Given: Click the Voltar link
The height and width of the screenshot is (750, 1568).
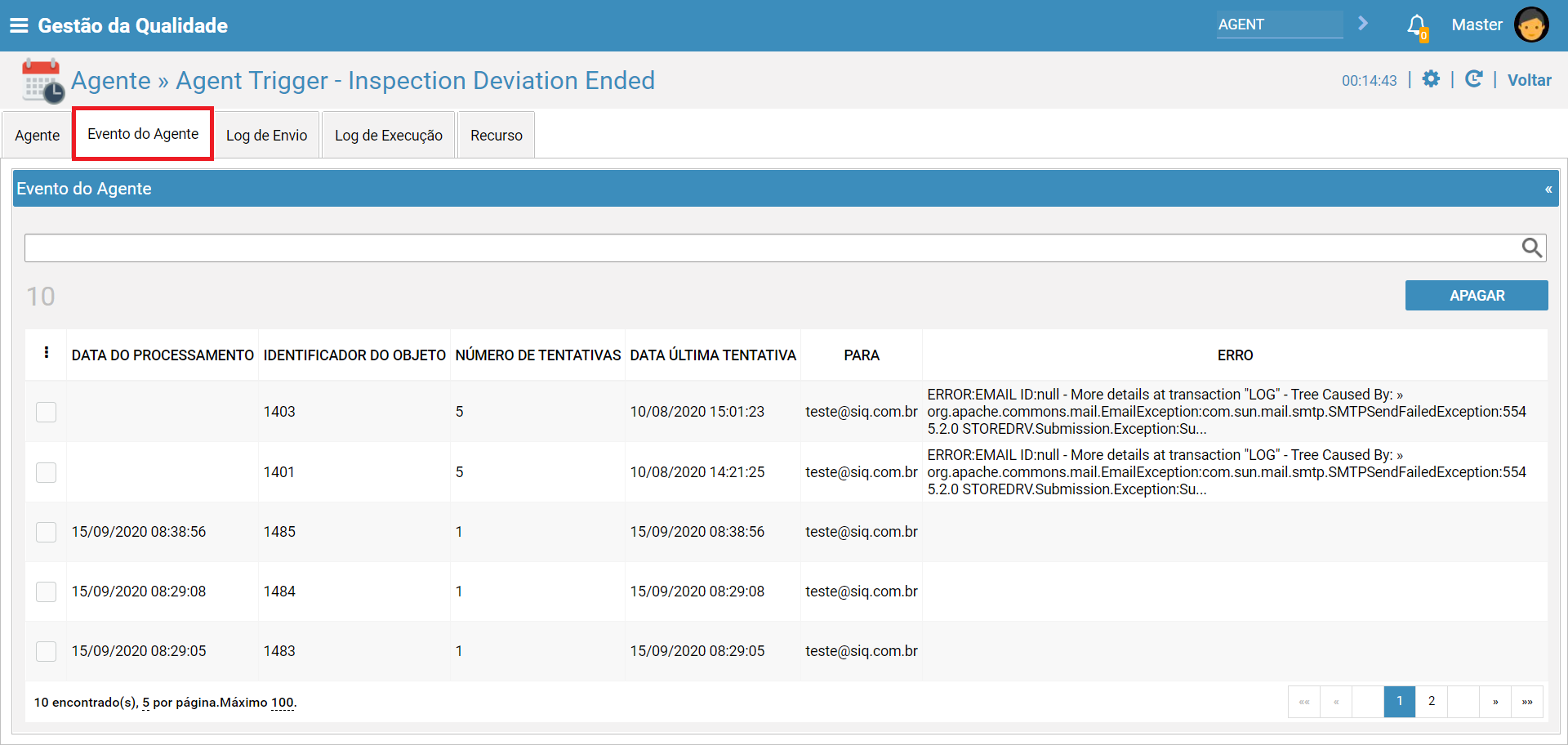Looking at the screenshot, I should [x=1529, y=80].
